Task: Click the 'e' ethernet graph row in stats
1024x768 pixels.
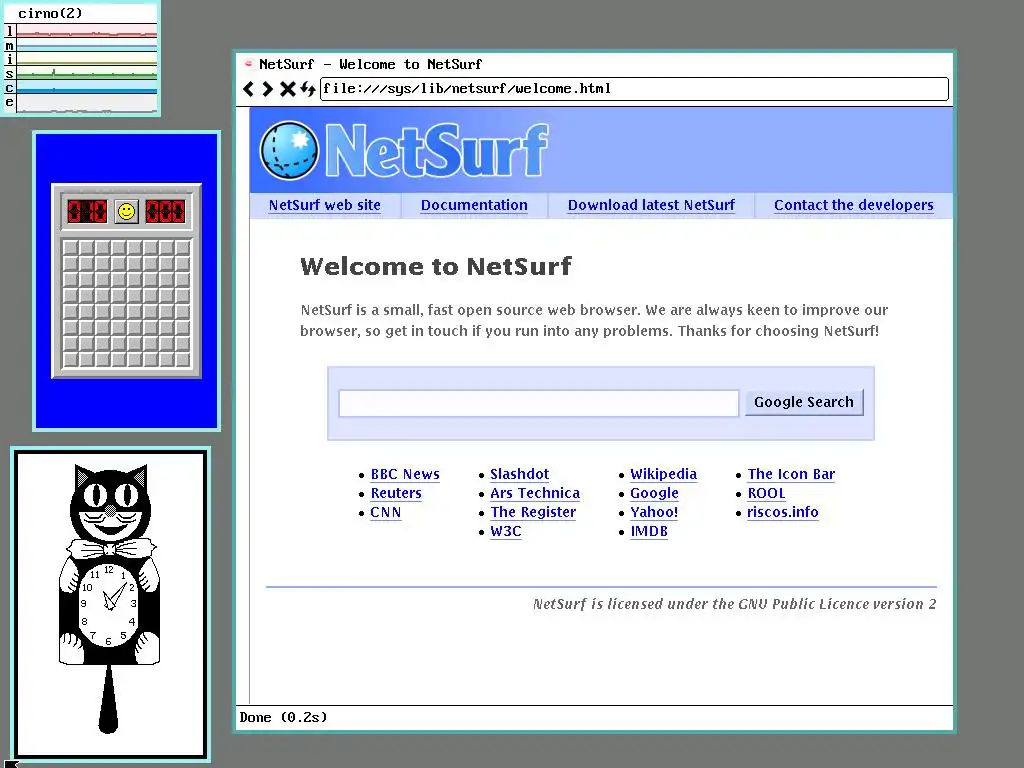Action: (x=80, y=103)
